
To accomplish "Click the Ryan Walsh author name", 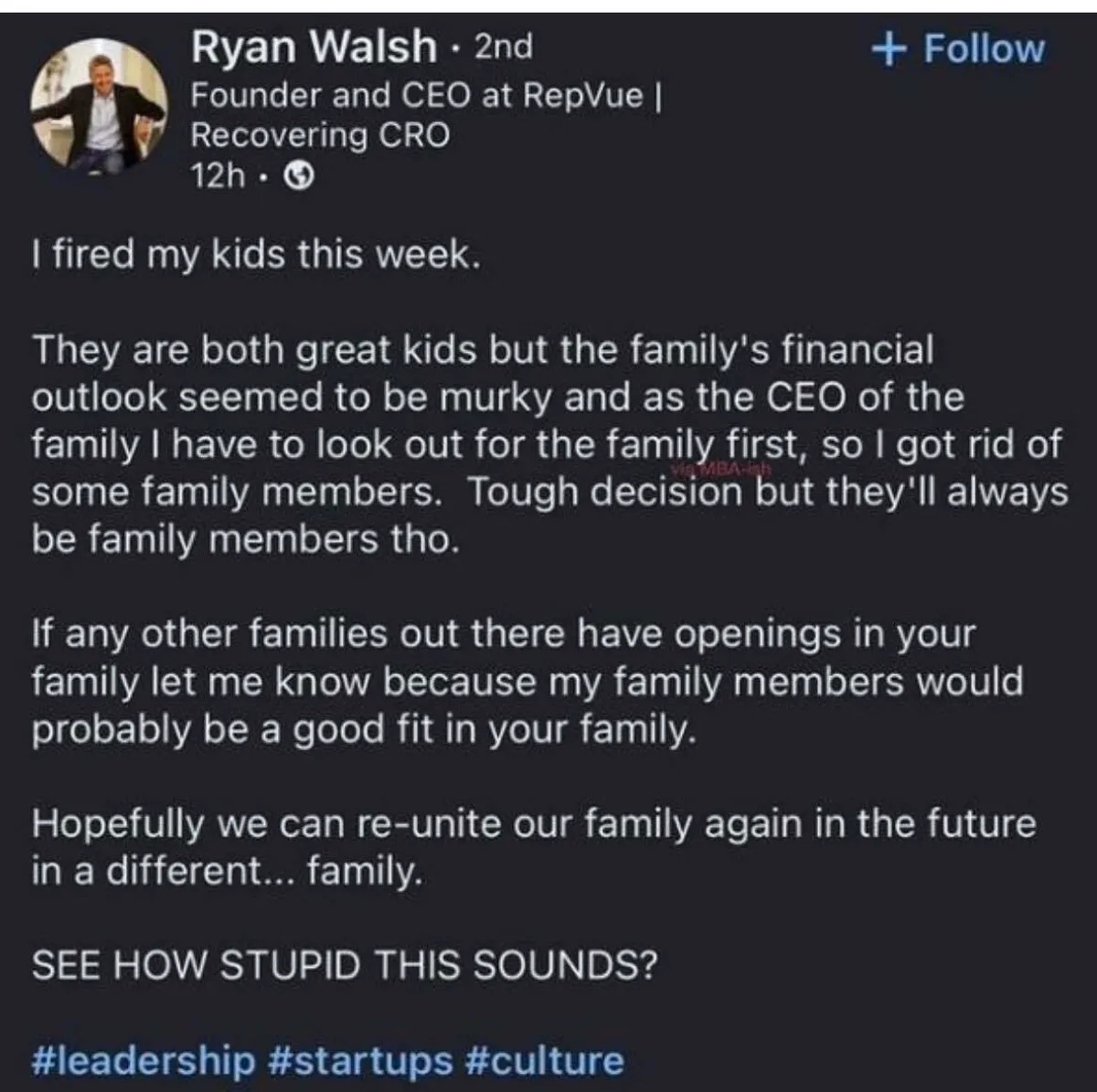I will 314,48.
